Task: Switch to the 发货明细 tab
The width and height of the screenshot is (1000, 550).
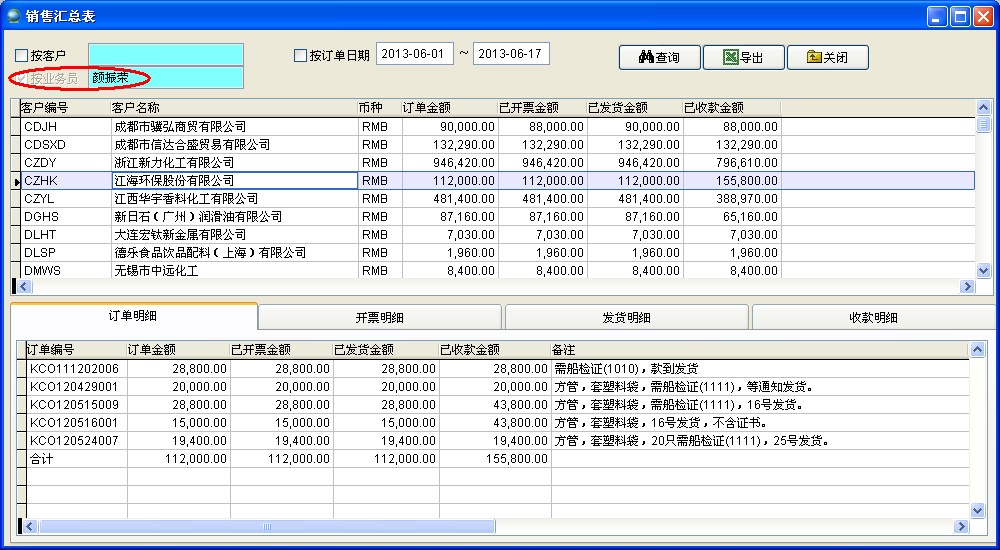Action: [x=627, y=318]
